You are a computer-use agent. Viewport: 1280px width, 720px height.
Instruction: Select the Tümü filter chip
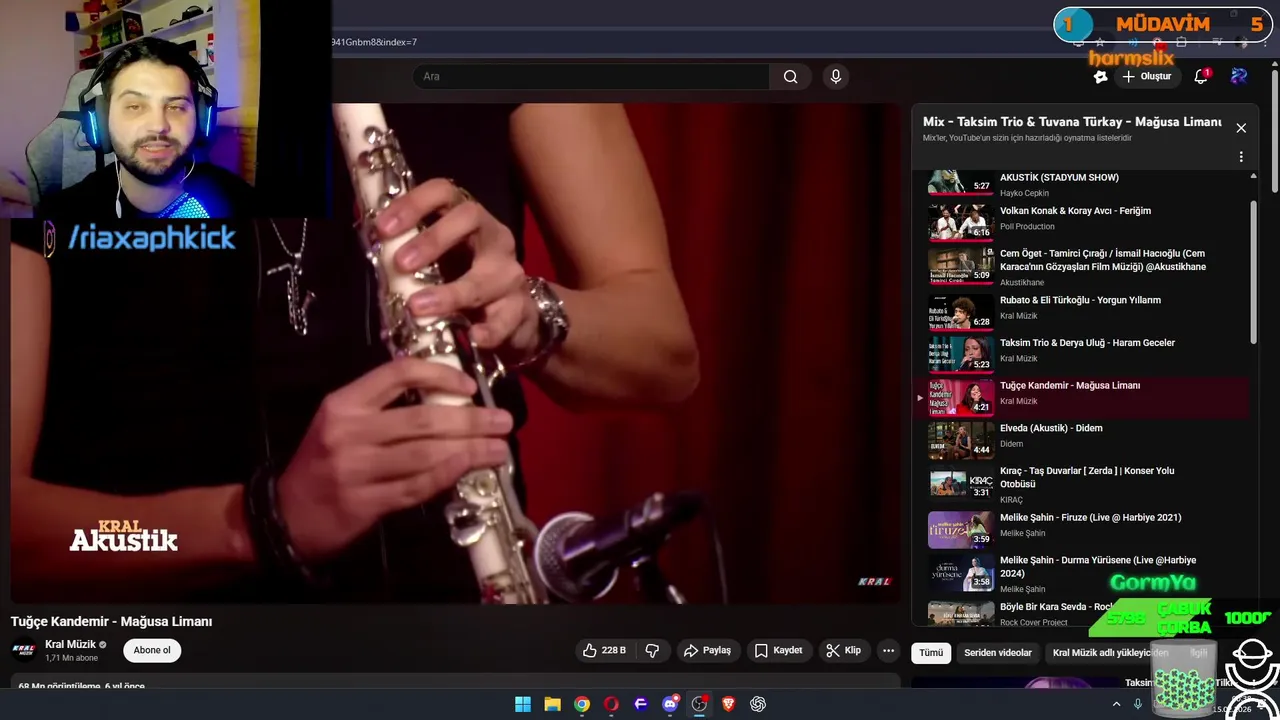pyautogui.click(x=931, y=653)
